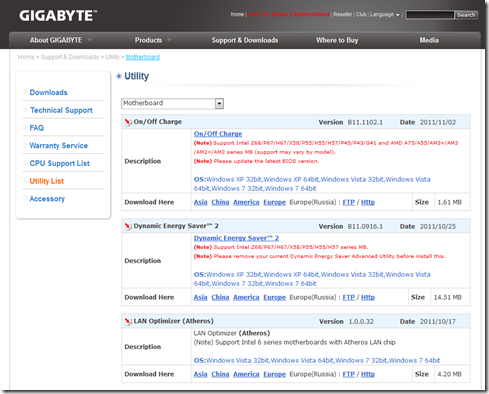Click the Utility breadcrumb
Image resolution: width=489 pixels, height=394 pixels.
[x=112, y=57]
